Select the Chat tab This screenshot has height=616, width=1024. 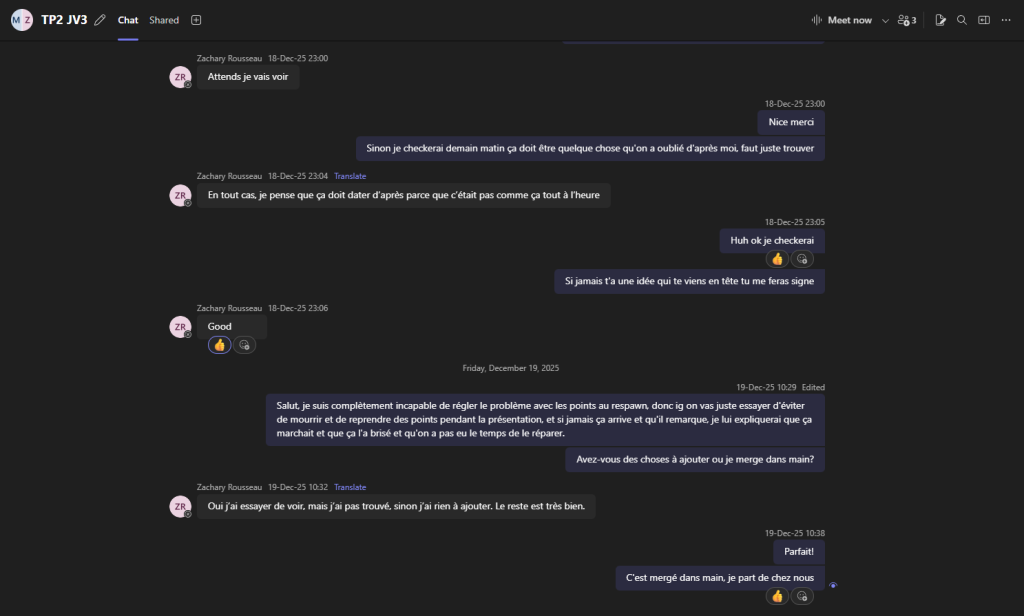tap(128, 20)
